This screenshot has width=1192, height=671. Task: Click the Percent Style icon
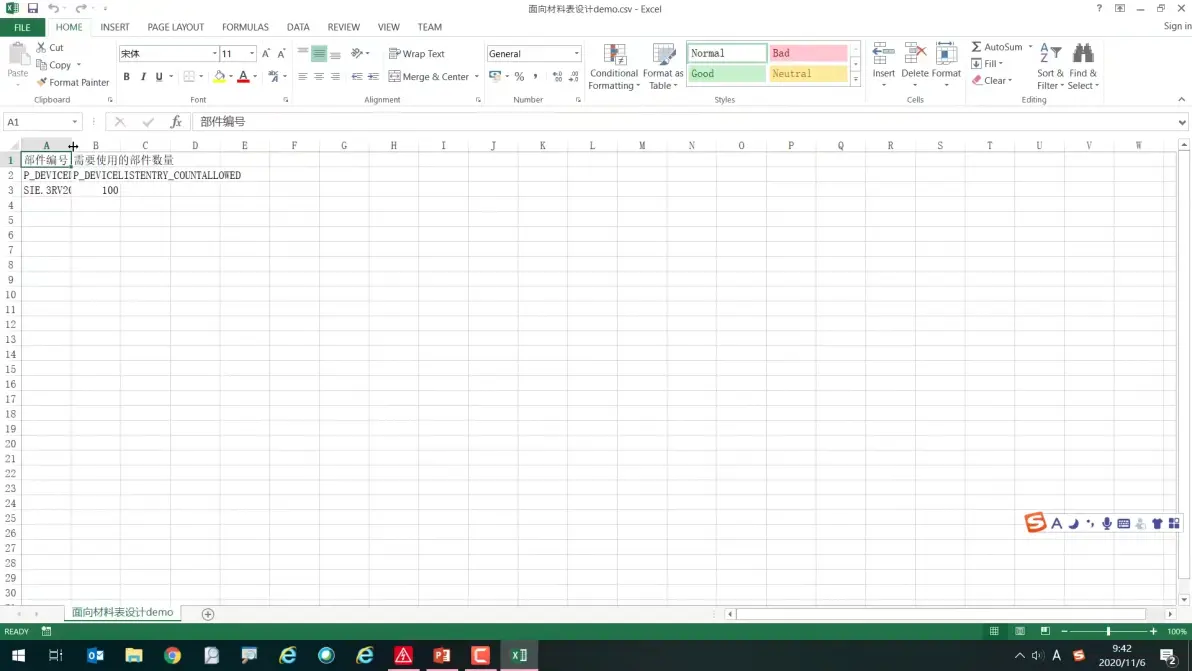pyautogui.click(x=519, y=77)
